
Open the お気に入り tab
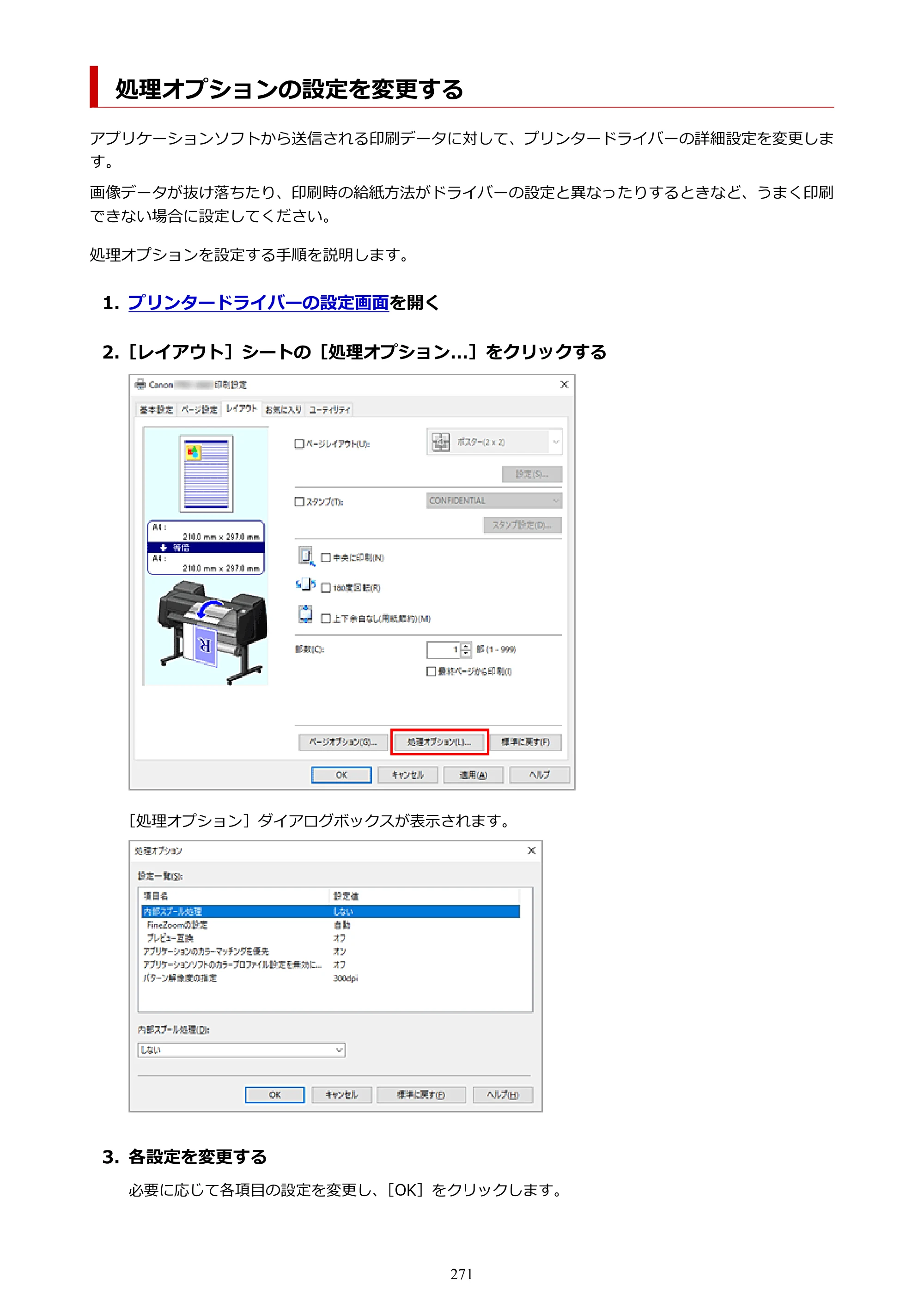[283, 409]
